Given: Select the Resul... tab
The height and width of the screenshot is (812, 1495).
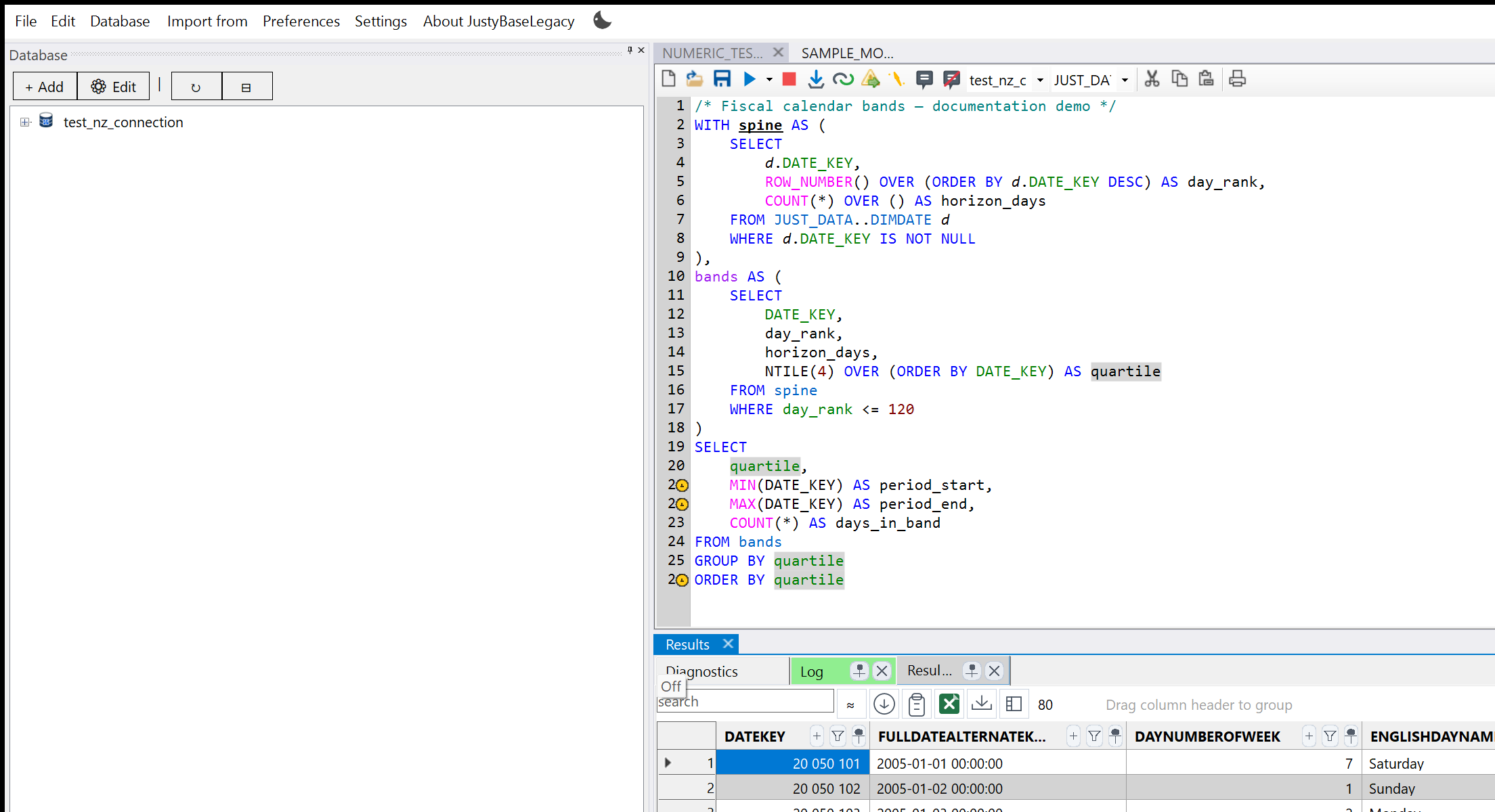Looking at the screenshot, I should click(930, 671).
